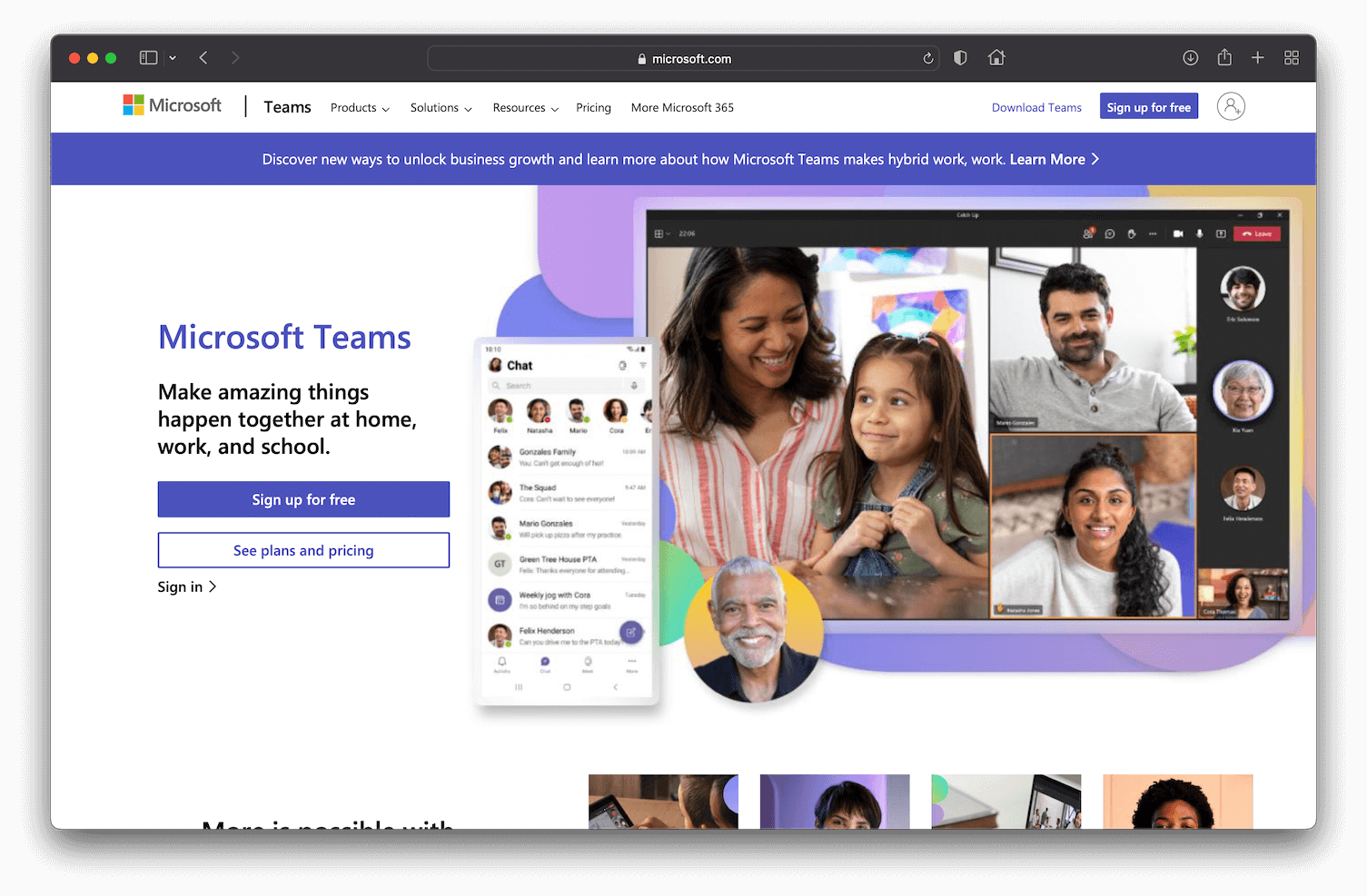Open the Resources dropdown
This screenshot has width=1367, height=896.
point(524,107)
